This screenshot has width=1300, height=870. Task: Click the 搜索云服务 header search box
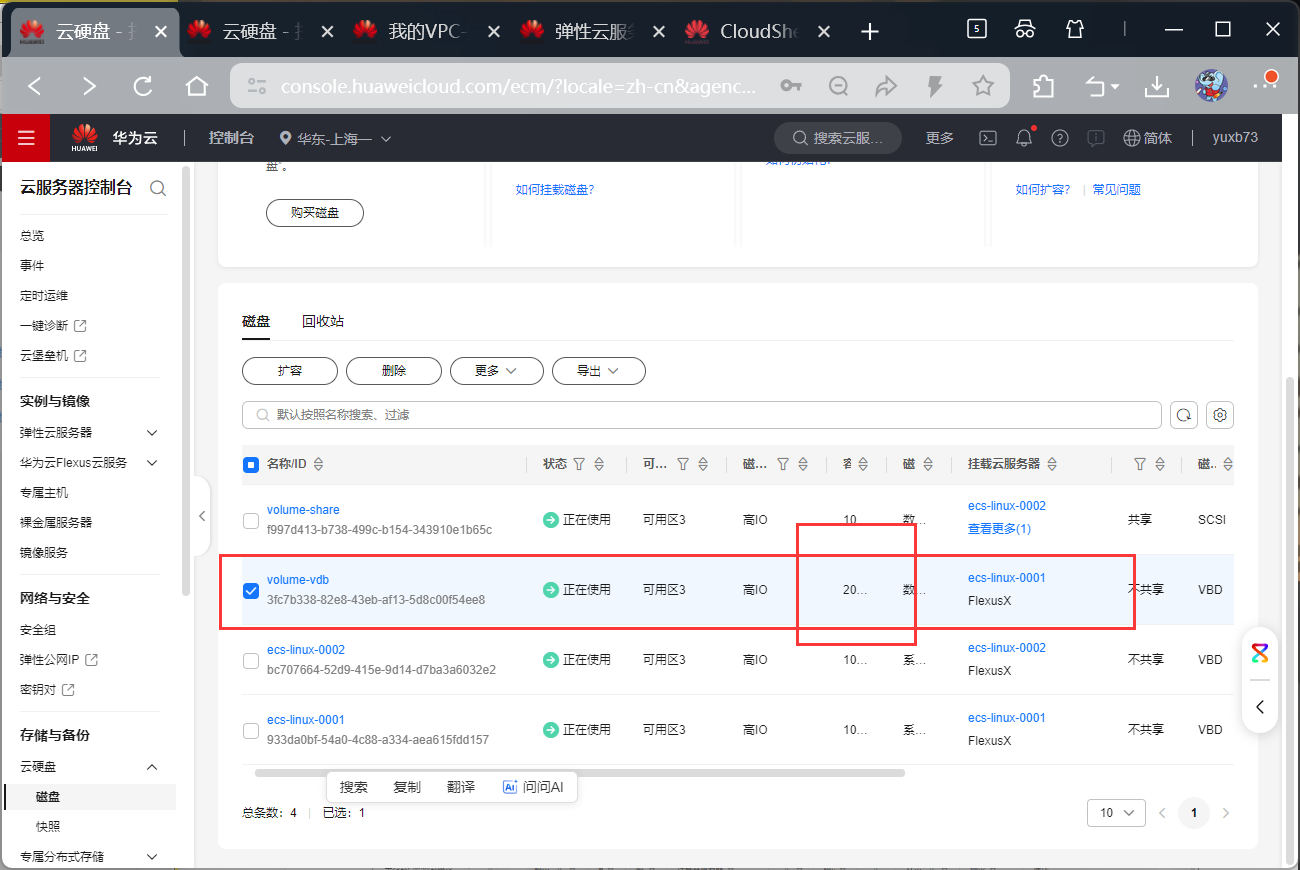click(x=838, y=138)
